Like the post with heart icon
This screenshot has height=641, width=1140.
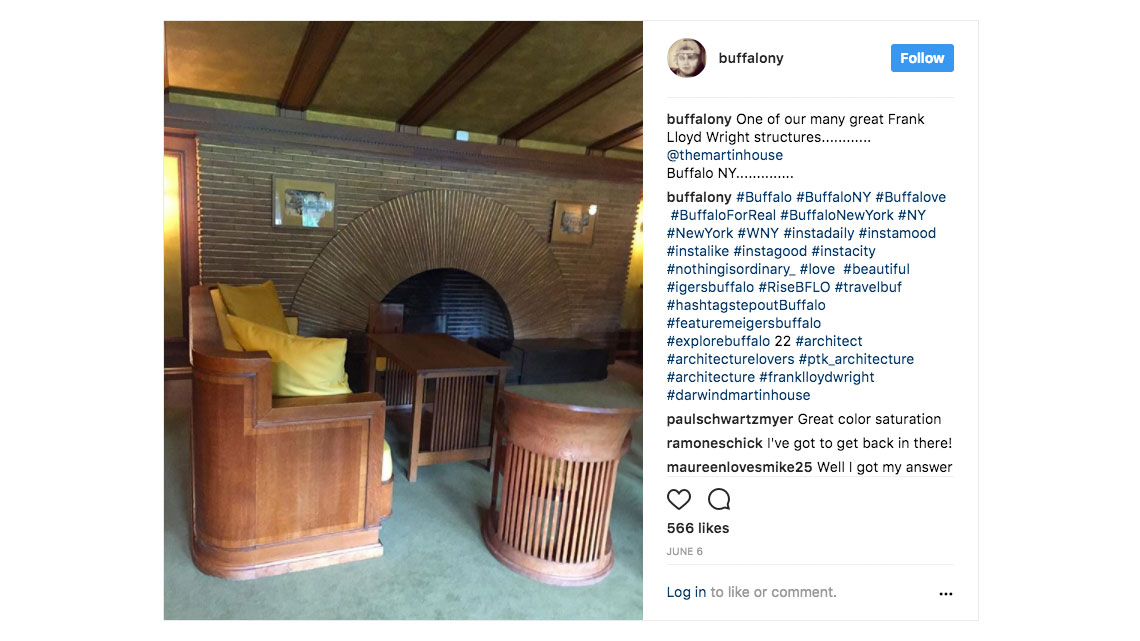click(678, 499)
